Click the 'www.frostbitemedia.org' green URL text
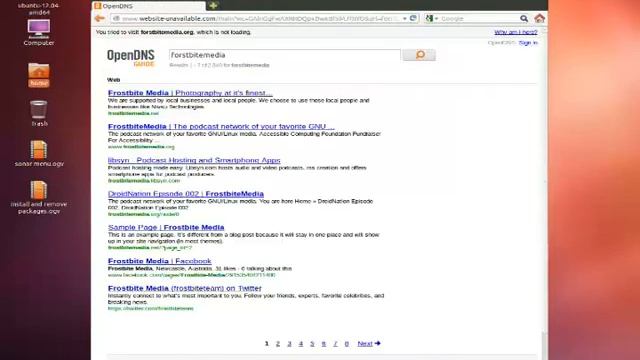Image resolution: width=640 pixels, height=360 pixels. 141,147
